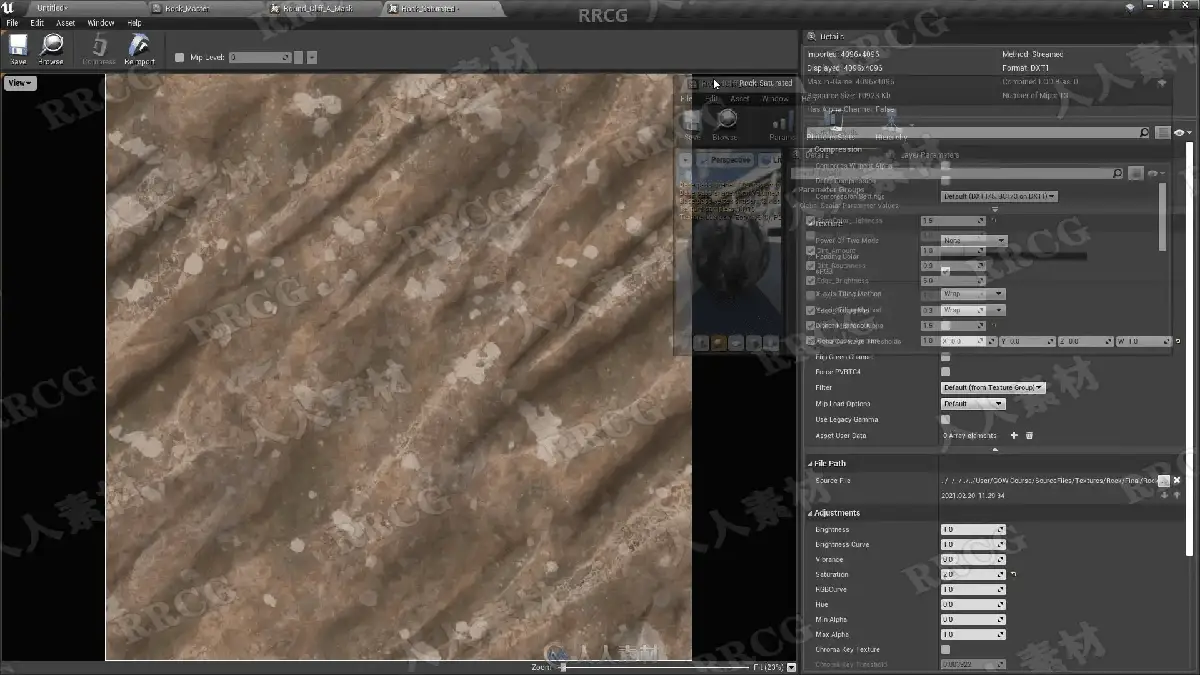Toggle the Mip Level checkbox
The image size is (1200, 675).
(180, 58)
